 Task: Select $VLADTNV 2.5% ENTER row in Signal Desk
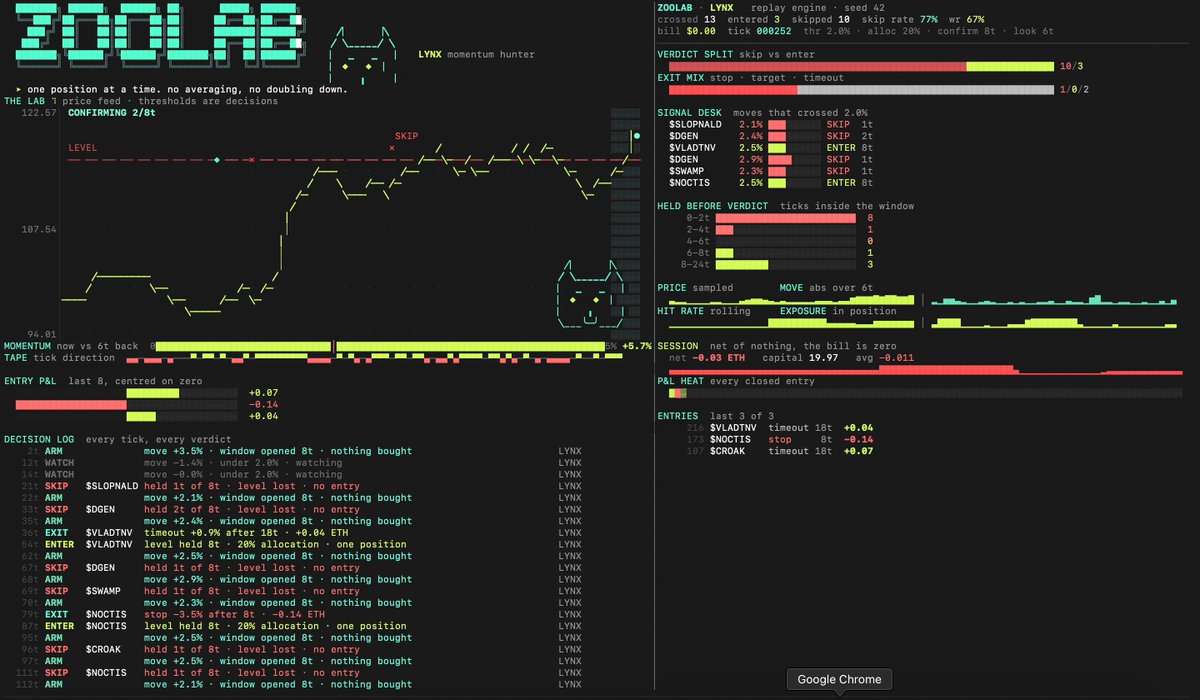click(x=771, y=148)
